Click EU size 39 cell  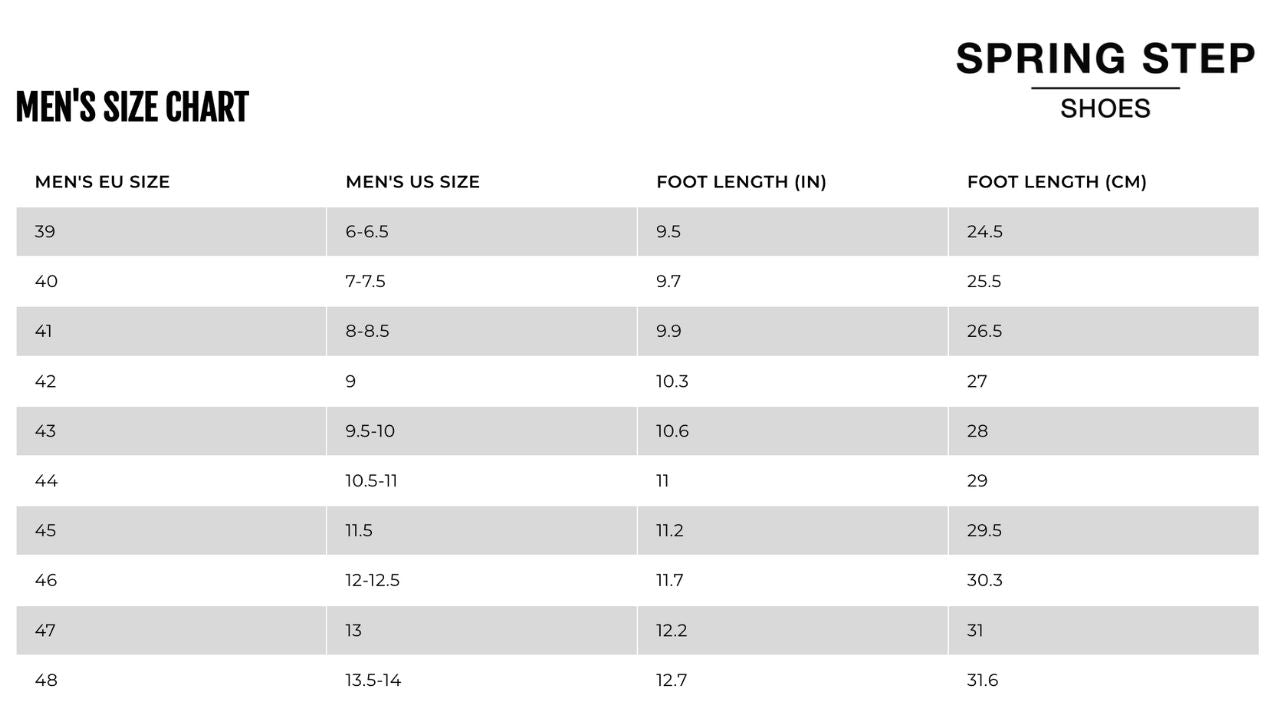tap(45, 232)
